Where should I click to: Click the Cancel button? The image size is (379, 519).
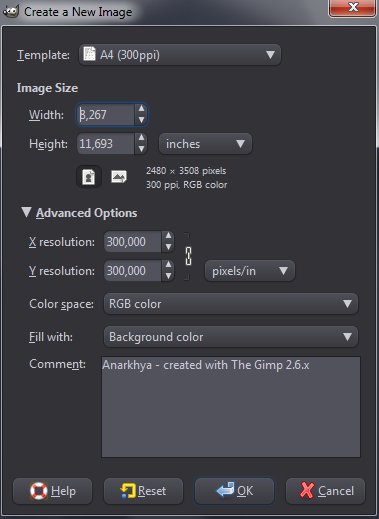tap(325, 491)
